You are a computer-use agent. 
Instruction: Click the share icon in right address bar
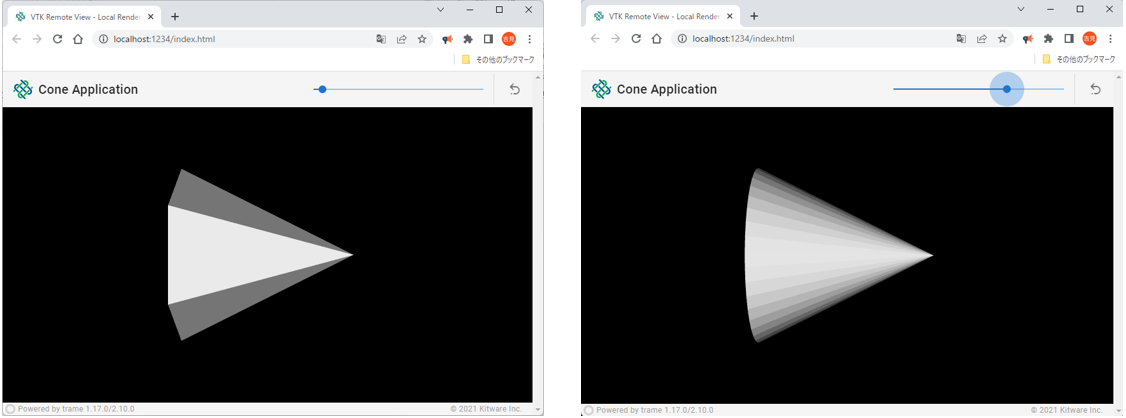click(x=981, y=39)
